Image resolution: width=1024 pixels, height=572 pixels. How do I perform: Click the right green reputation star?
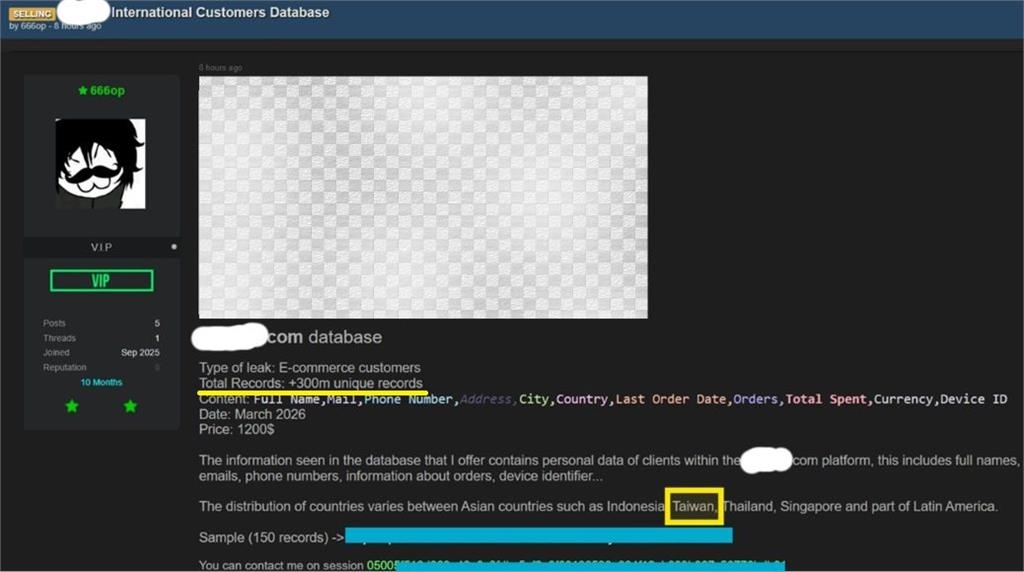(131, 406)
